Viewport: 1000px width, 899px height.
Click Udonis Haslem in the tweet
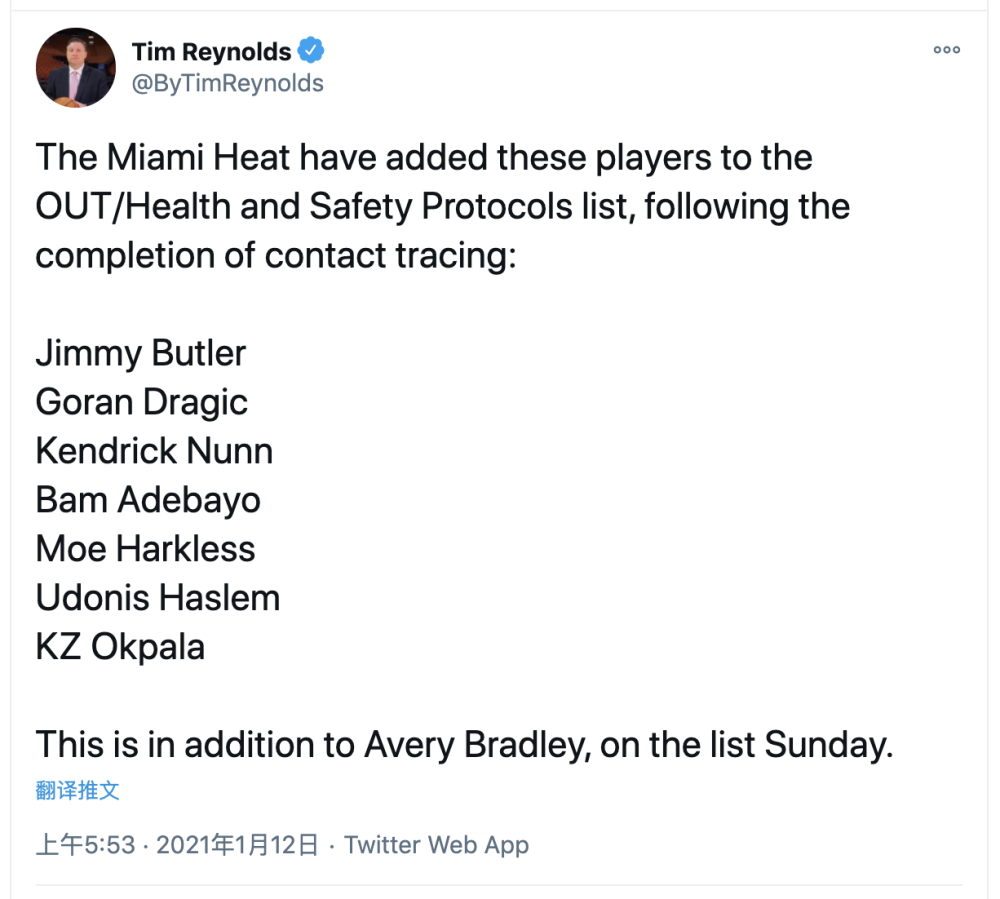[158, 598]
